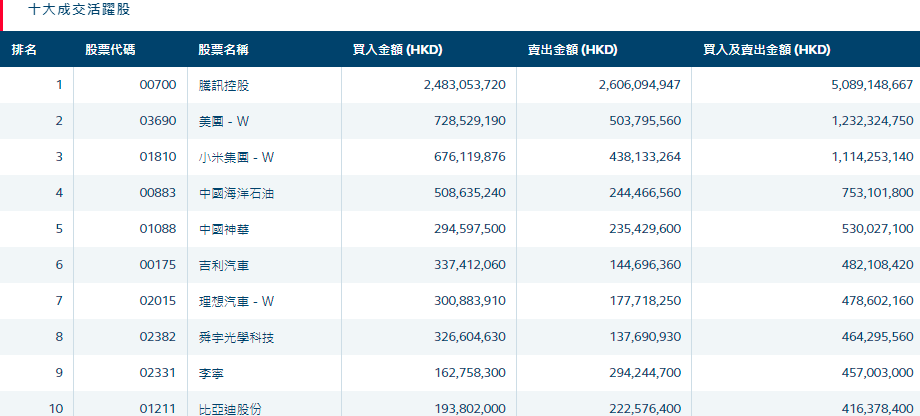
Task: Click sell amount 244,466,560
Action: pyautogui.click(x=645, y=193)
